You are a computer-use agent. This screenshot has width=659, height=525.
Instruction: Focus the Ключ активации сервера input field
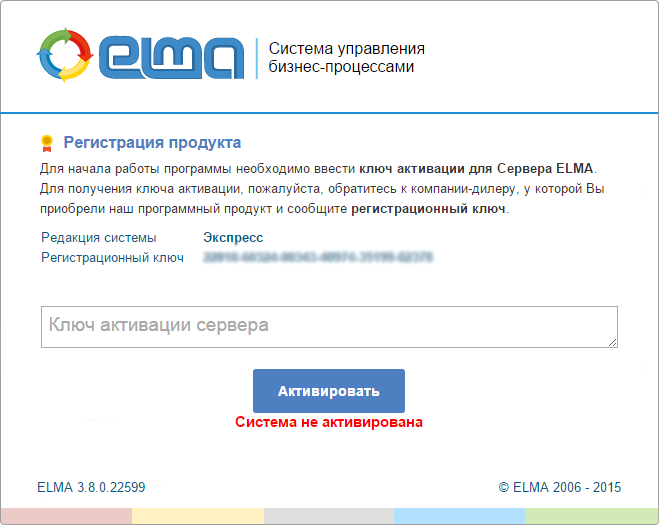pos(329,327)
